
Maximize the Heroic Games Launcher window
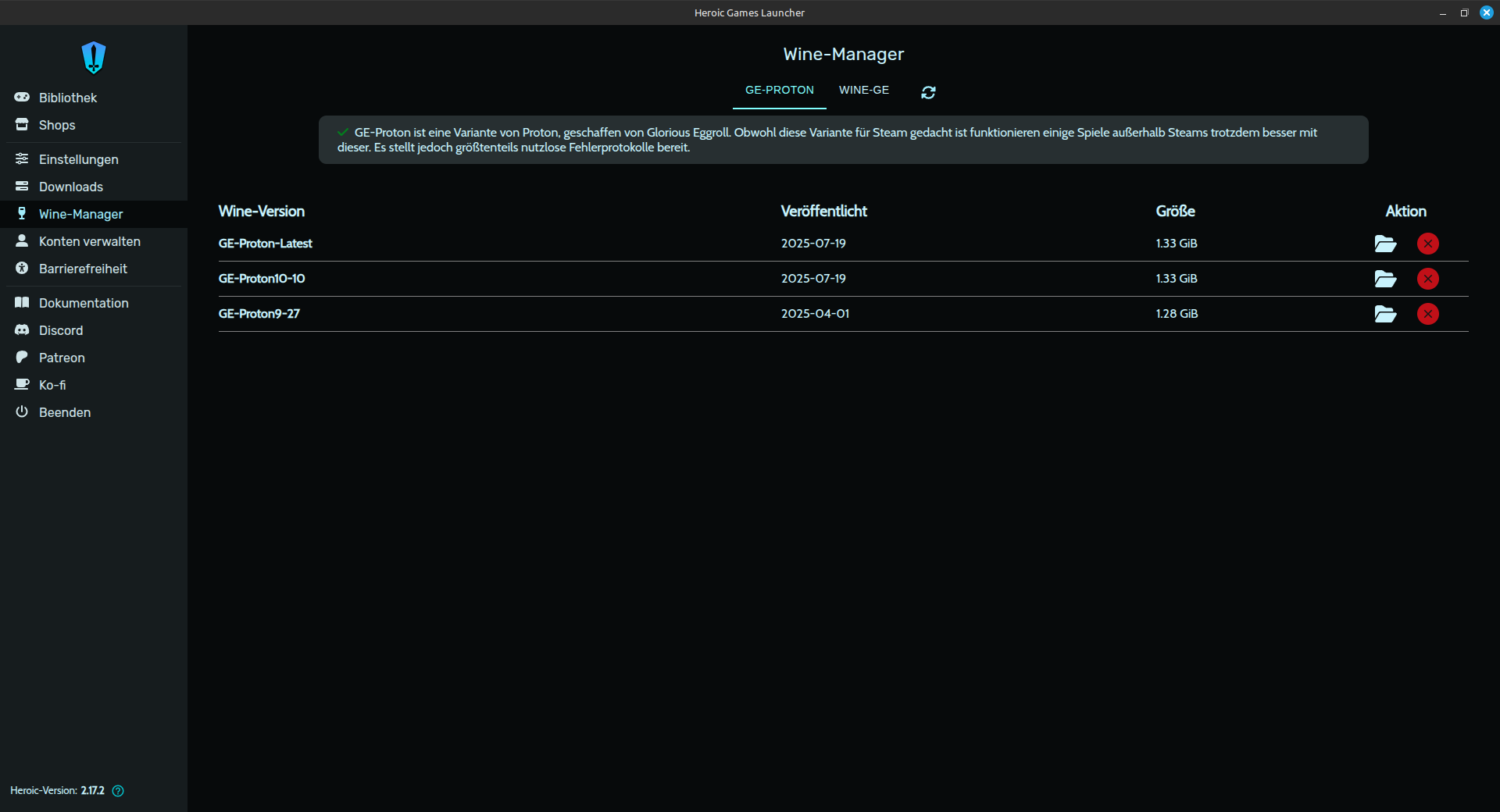[1464, 12]
